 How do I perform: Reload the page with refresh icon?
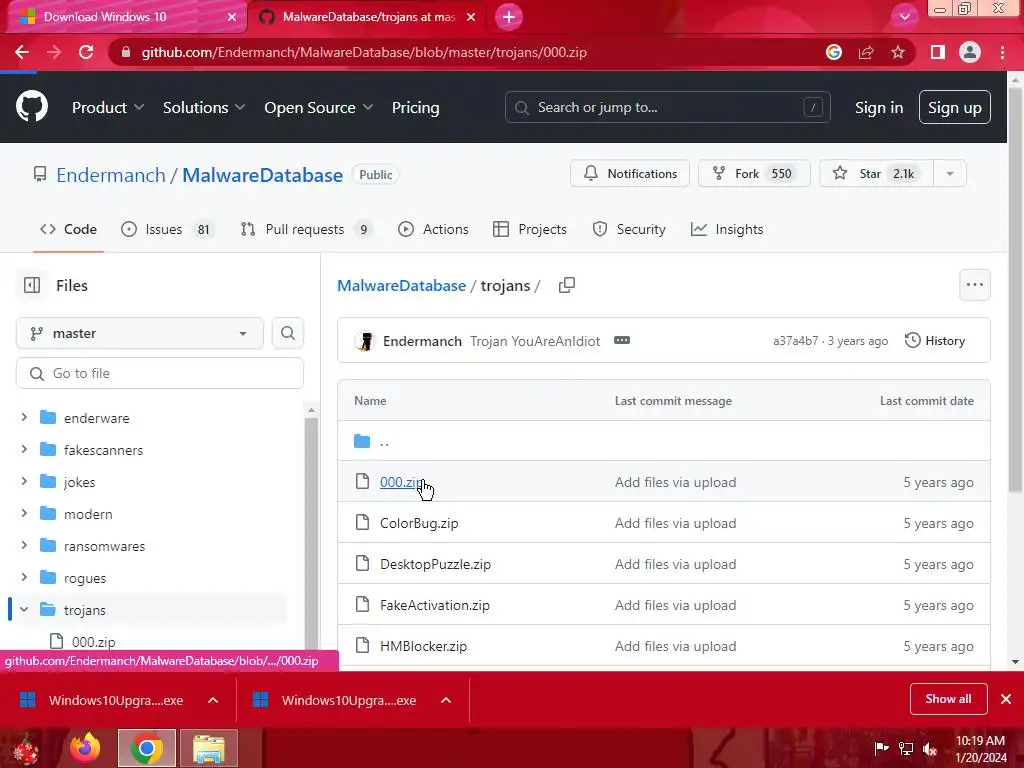click(x=86, y=52)
